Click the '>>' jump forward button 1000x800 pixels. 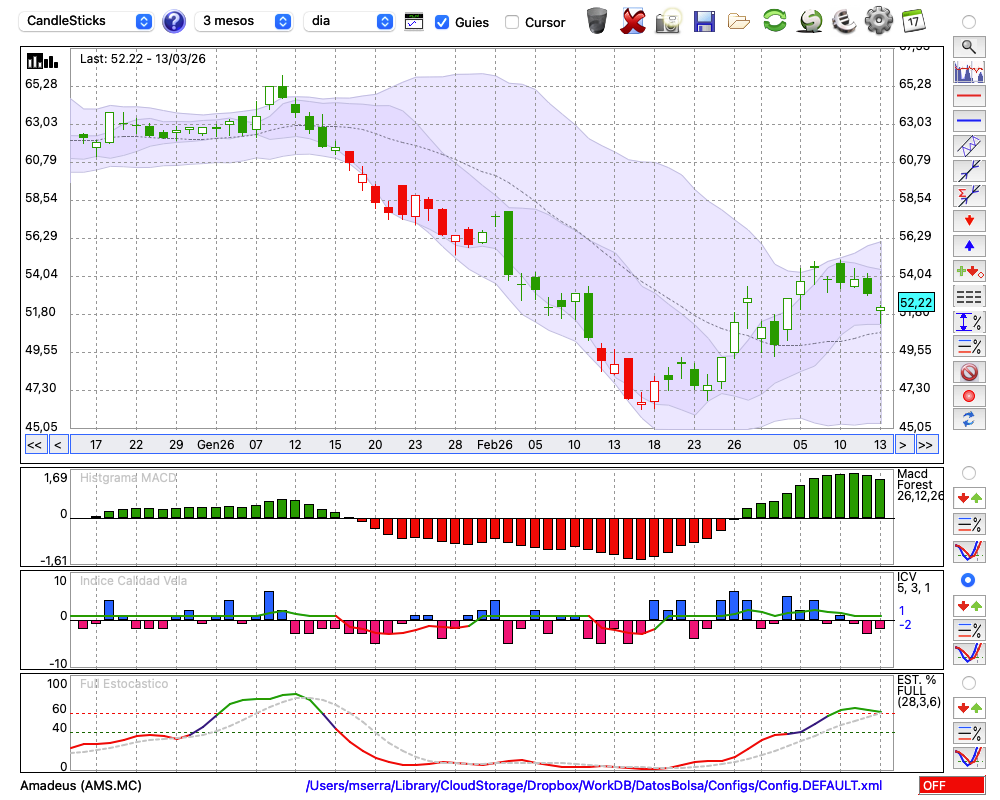pos(926,444)
